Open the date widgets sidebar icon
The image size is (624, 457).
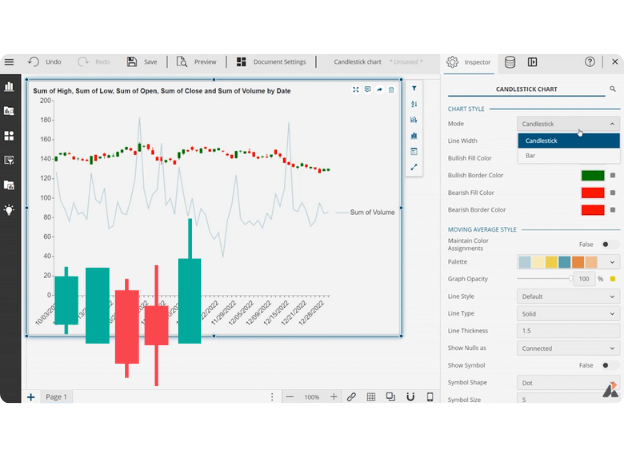[9, 185]
